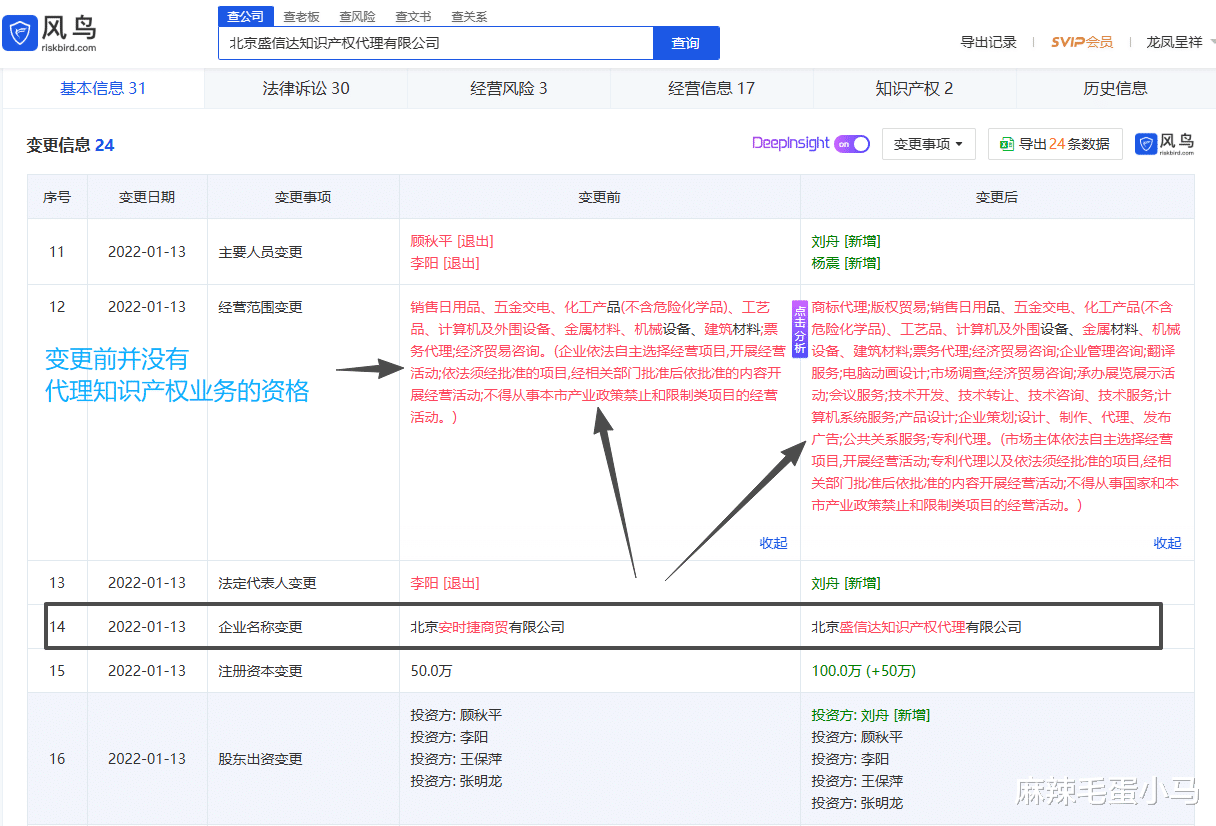Click the 100.0万 (+50万) capital value
1216x826 pixels.
coord(864,671)
